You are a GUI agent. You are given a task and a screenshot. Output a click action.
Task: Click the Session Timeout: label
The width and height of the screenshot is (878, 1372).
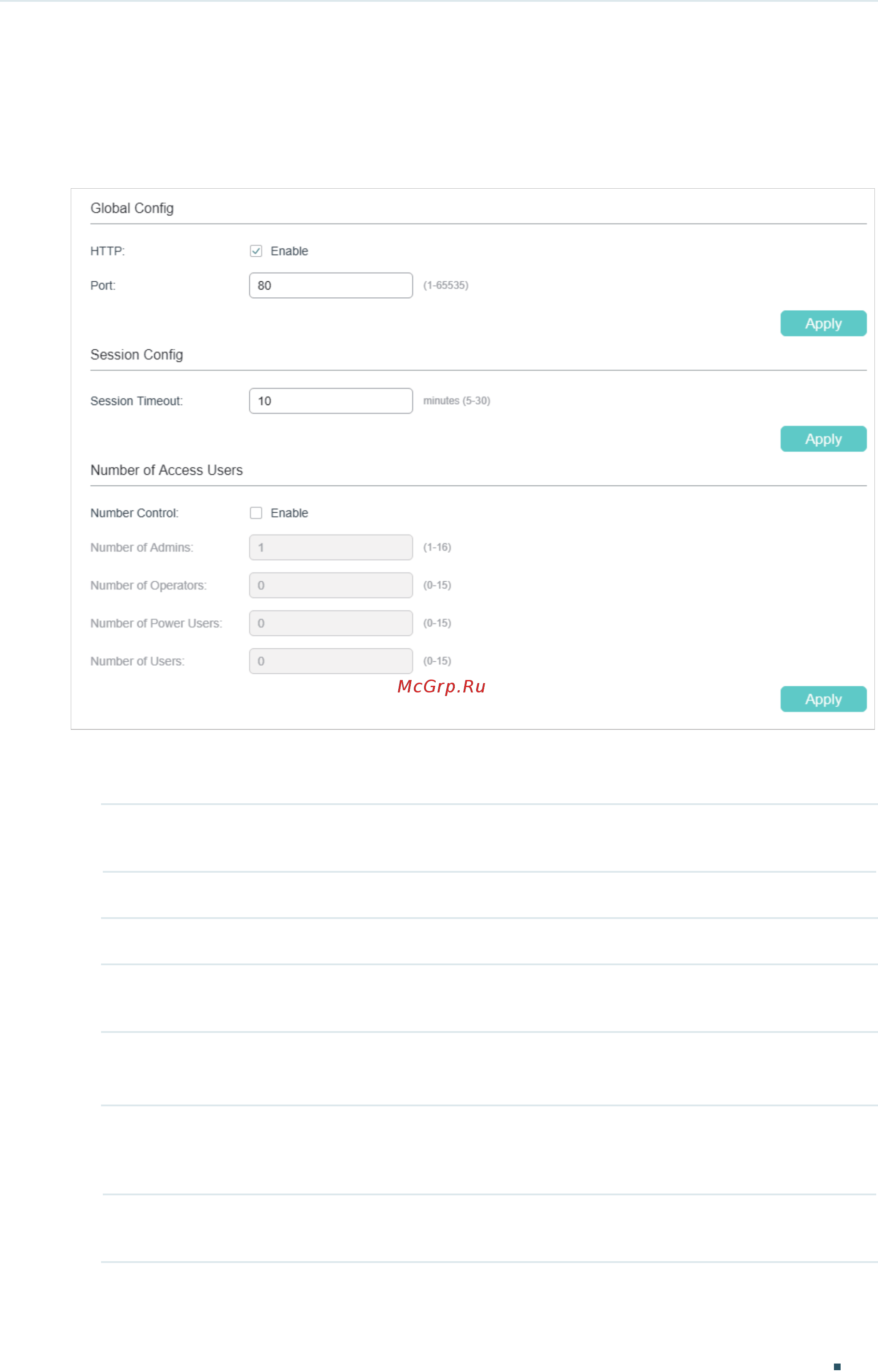click(137, 401)
